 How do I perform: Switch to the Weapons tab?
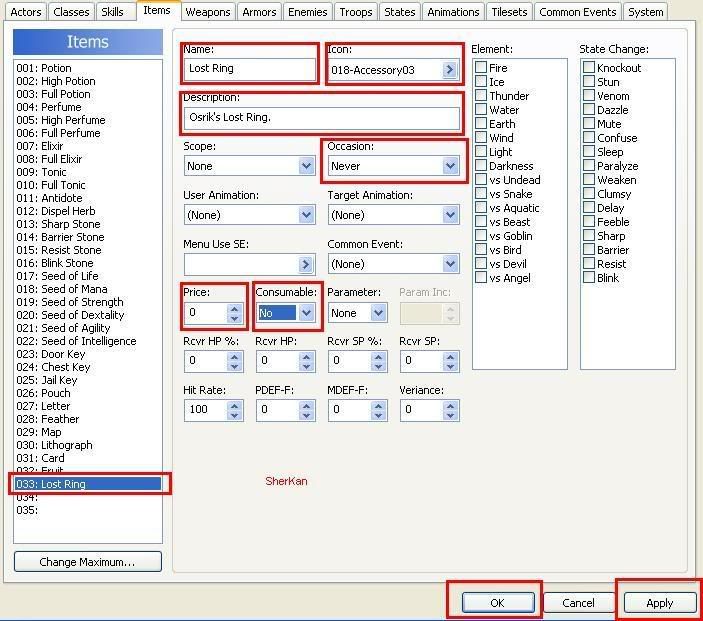208,12
